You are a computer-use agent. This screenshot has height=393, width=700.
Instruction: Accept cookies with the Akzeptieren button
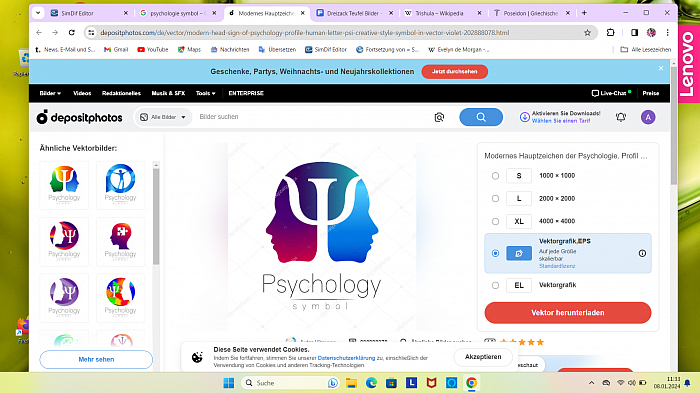click(x=483, y=357)
